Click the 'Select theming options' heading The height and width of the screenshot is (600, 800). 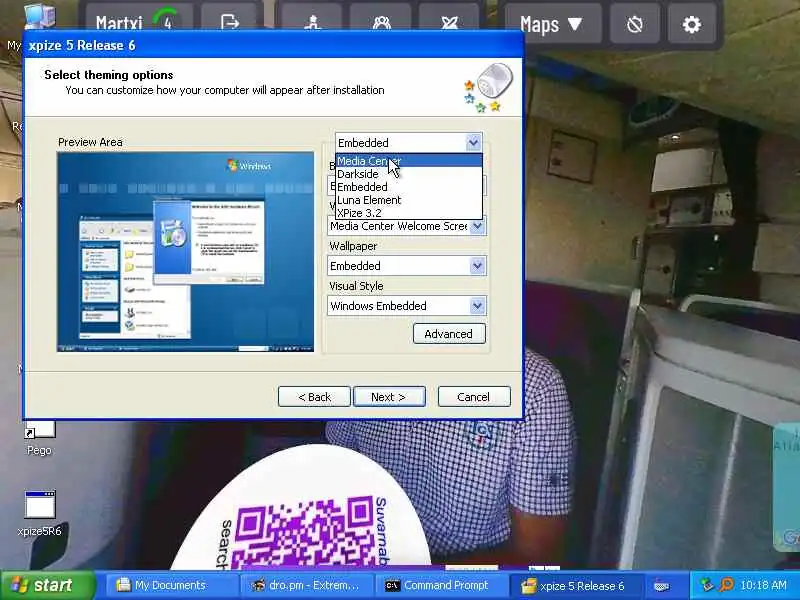pos(109,75)
